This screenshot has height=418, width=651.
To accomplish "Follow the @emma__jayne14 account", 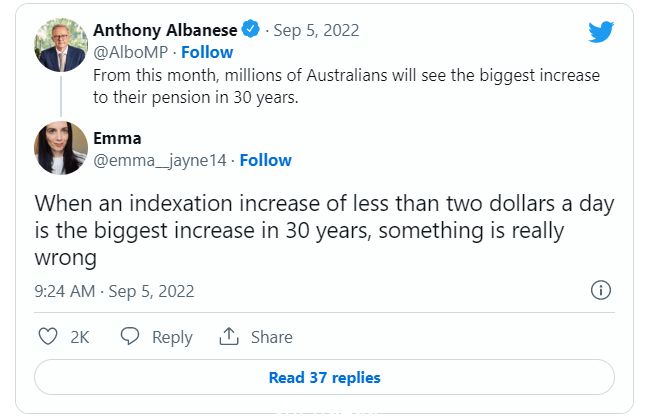I will point(266,160).
